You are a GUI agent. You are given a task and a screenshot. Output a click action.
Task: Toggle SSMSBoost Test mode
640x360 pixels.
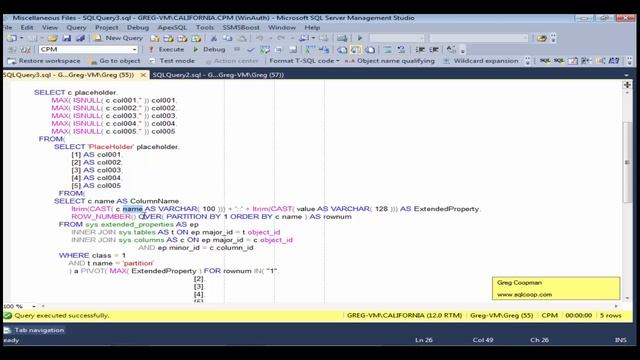coord(172,61)
